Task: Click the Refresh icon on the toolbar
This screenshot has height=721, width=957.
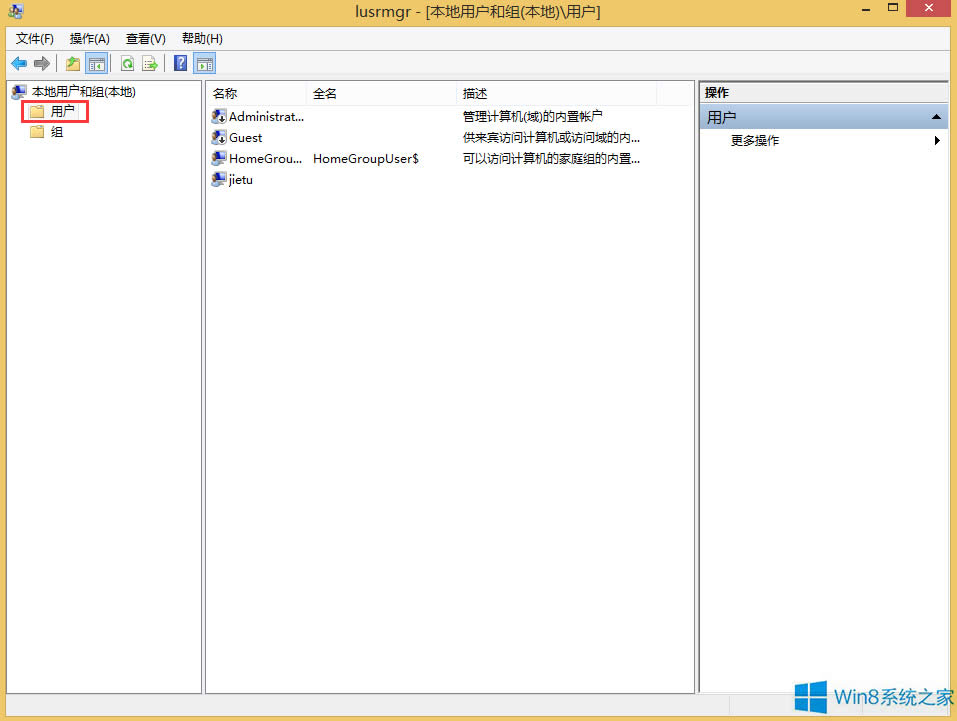Action: coord(128,63)
